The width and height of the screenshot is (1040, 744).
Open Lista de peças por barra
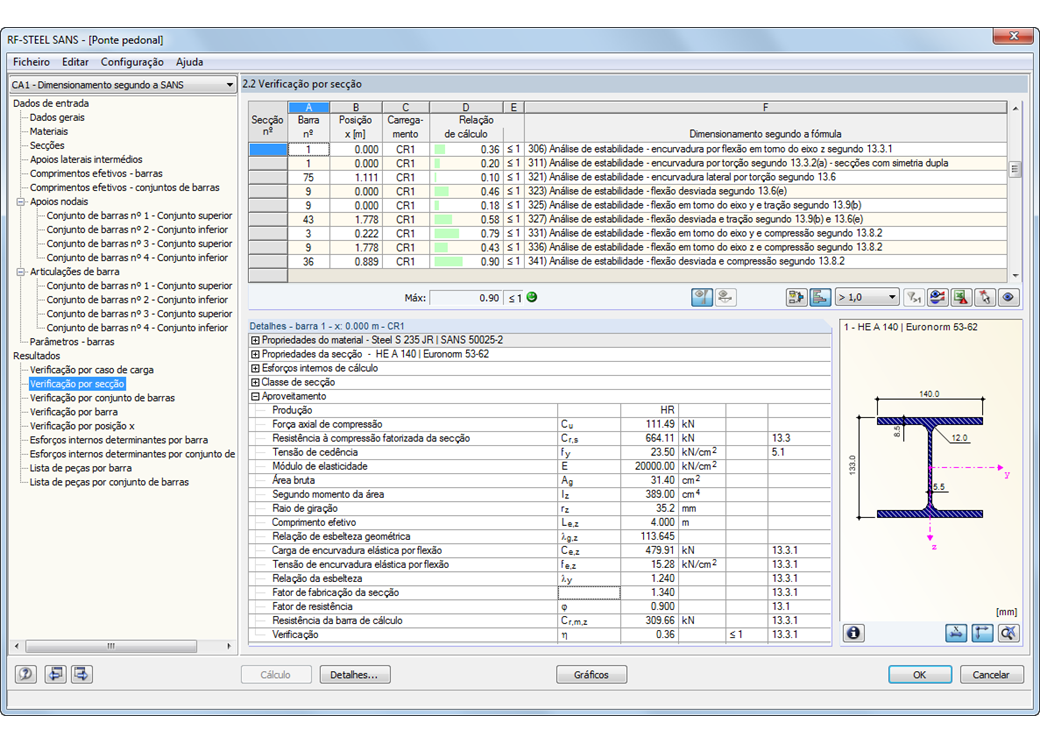(x=80, y=468)
